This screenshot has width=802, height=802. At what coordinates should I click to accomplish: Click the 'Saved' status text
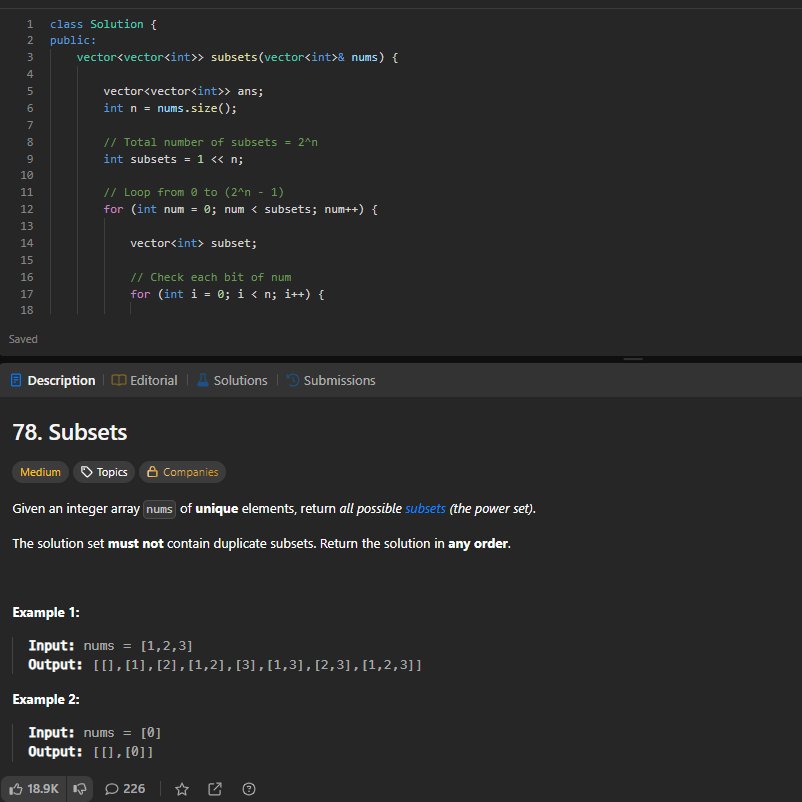pos(23,339)
